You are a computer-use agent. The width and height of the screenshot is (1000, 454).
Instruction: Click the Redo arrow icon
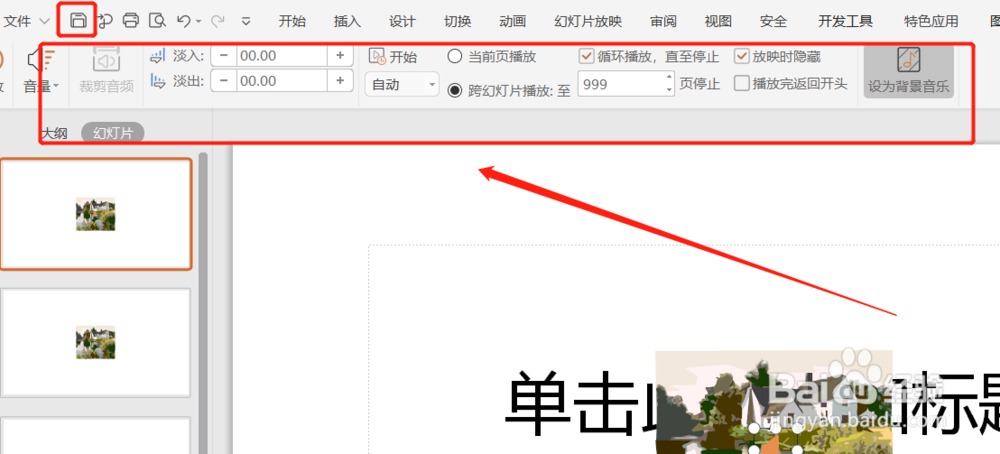click(x=218, y=21)
